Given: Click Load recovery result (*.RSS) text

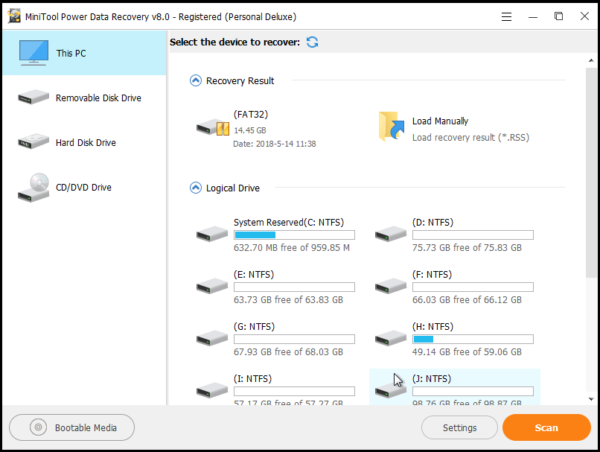Looking at the screenshot, I should [471, 137].
